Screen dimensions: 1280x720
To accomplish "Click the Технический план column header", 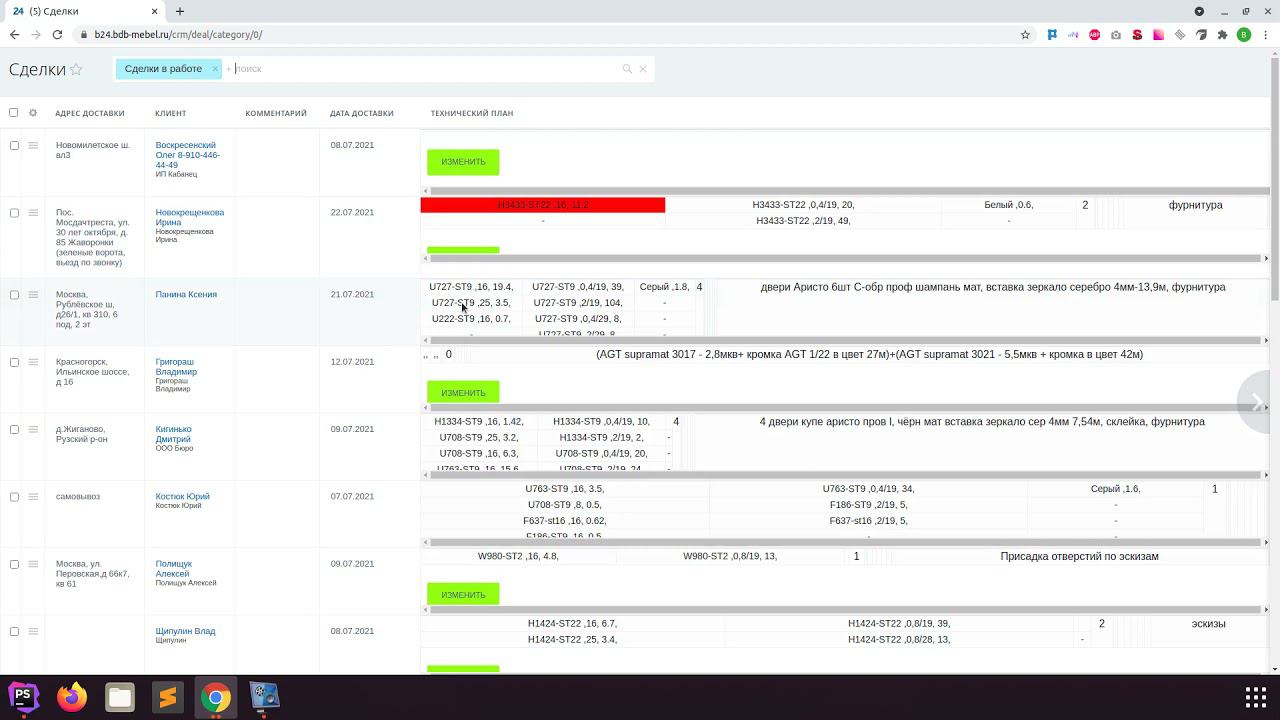I will pyautogui.click(x=472, y=113).
